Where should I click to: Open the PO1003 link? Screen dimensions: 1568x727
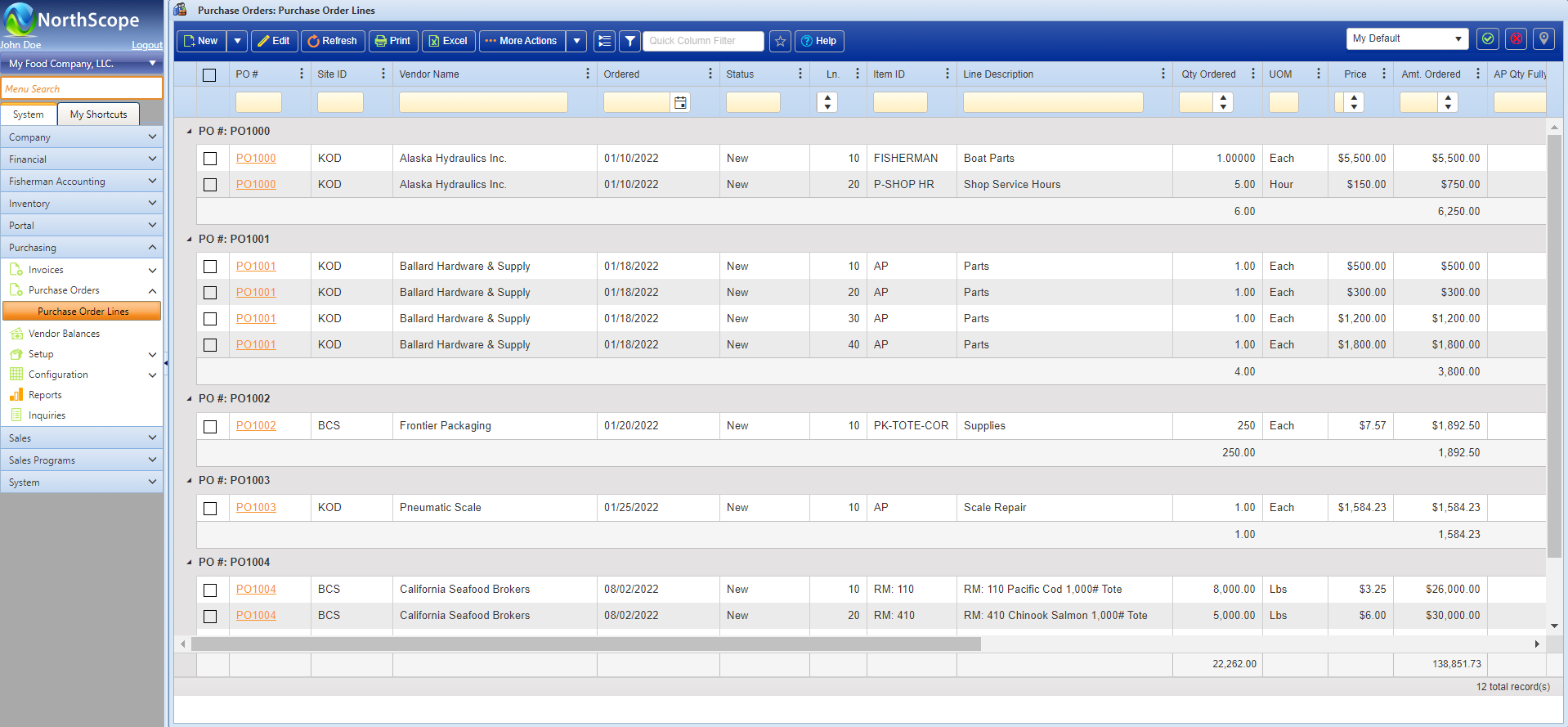[x=256, y=508]
